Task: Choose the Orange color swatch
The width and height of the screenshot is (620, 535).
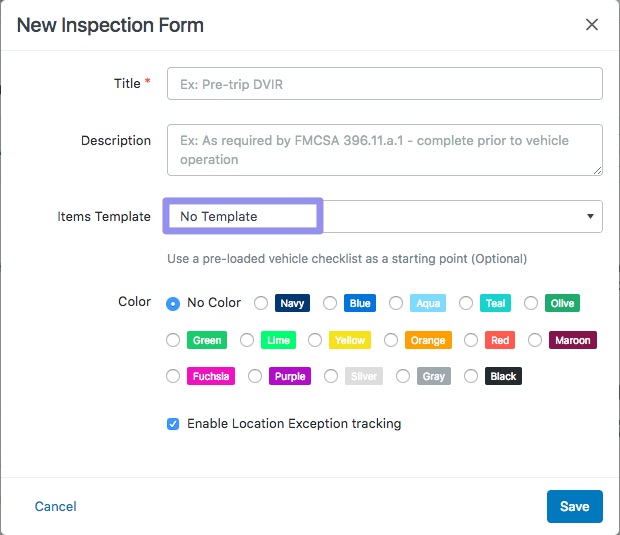Action: (428, 340)
